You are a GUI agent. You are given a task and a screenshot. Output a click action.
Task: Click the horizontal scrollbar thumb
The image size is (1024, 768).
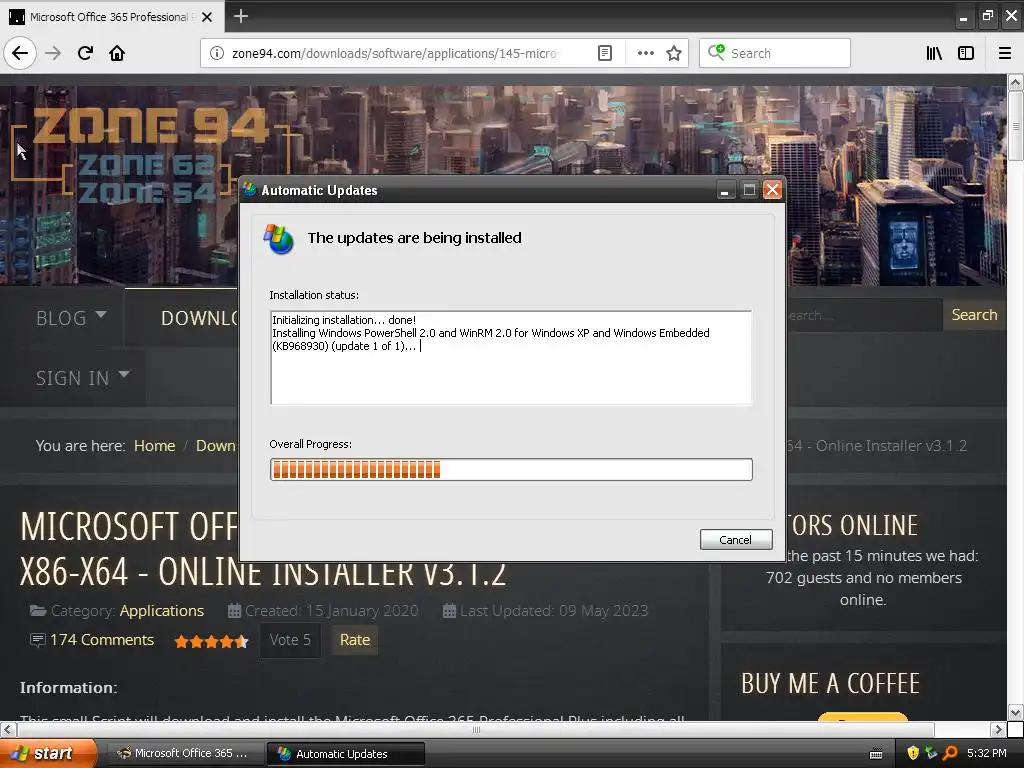tap(476, 729)
